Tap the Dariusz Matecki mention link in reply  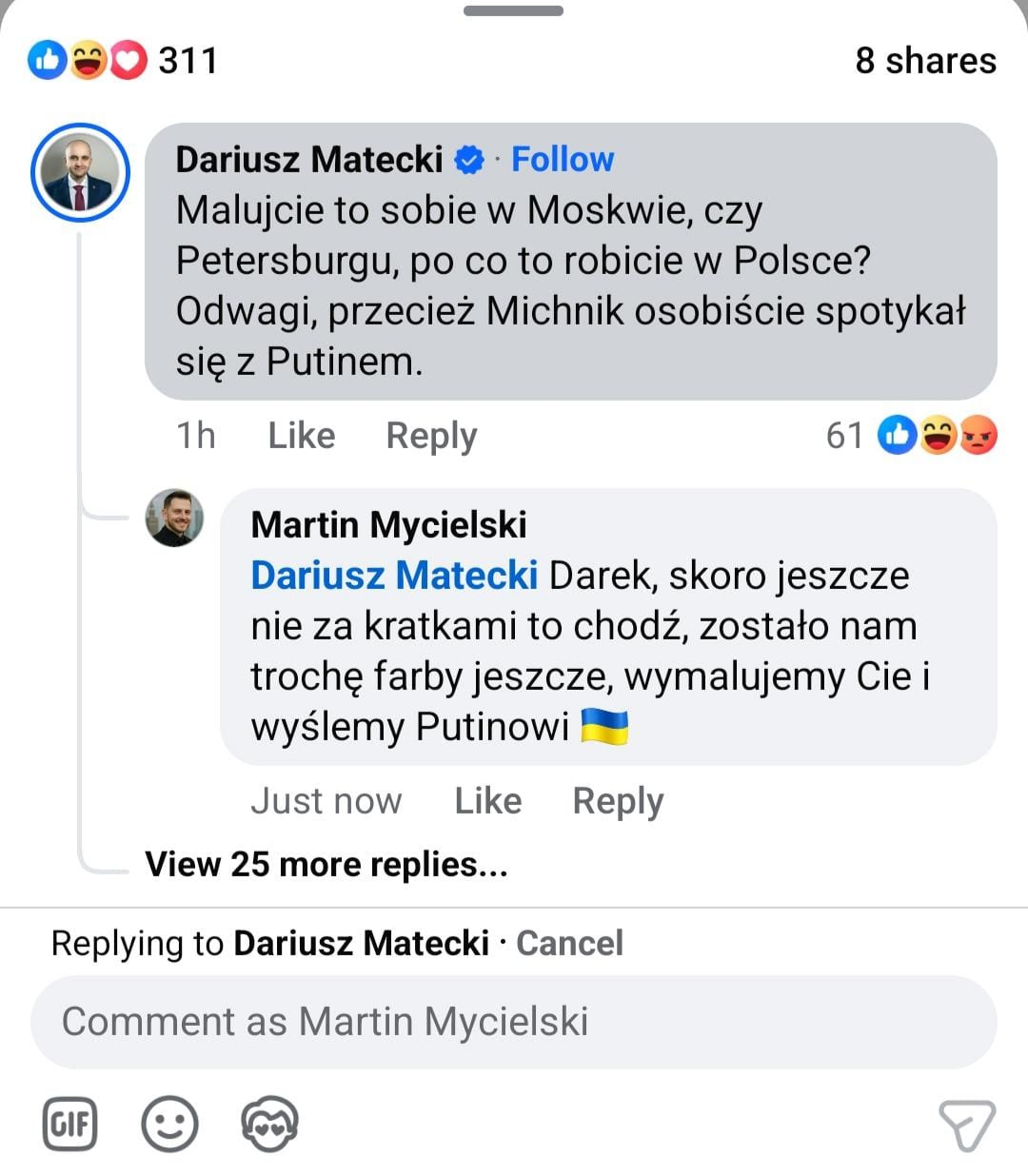[394, 575]
